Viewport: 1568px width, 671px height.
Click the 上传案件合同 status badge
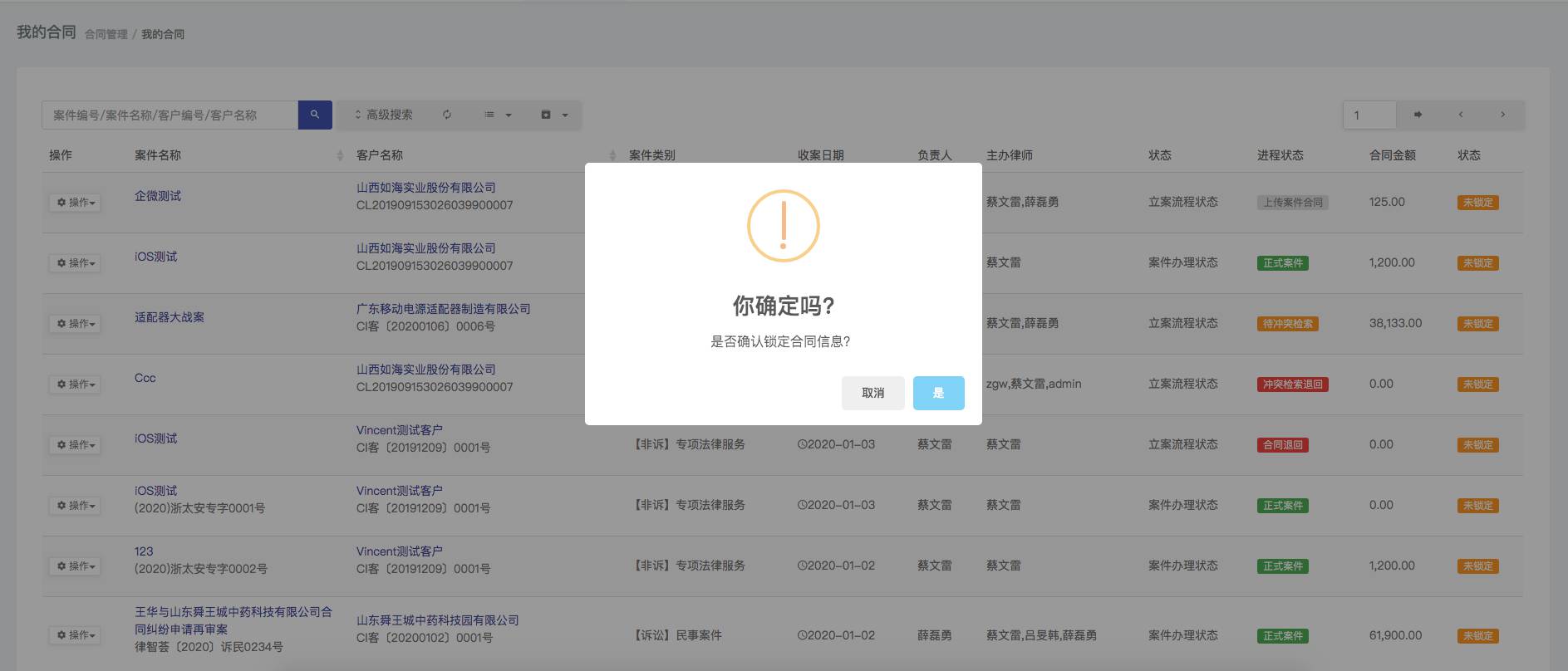coord(1293,203)
